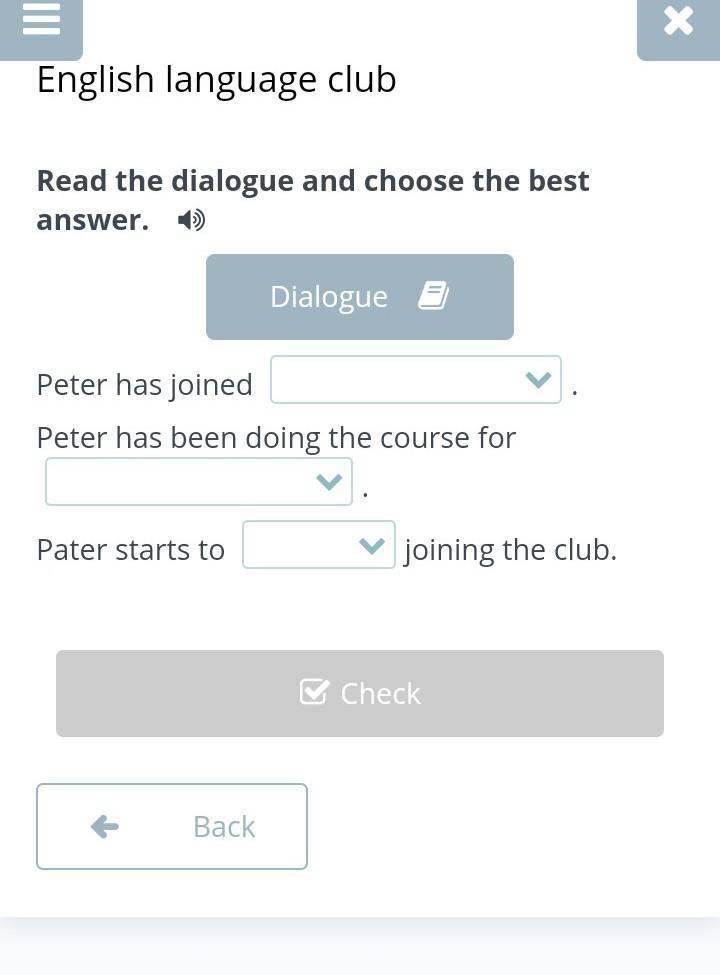Click the Check button

coord(360,693)
